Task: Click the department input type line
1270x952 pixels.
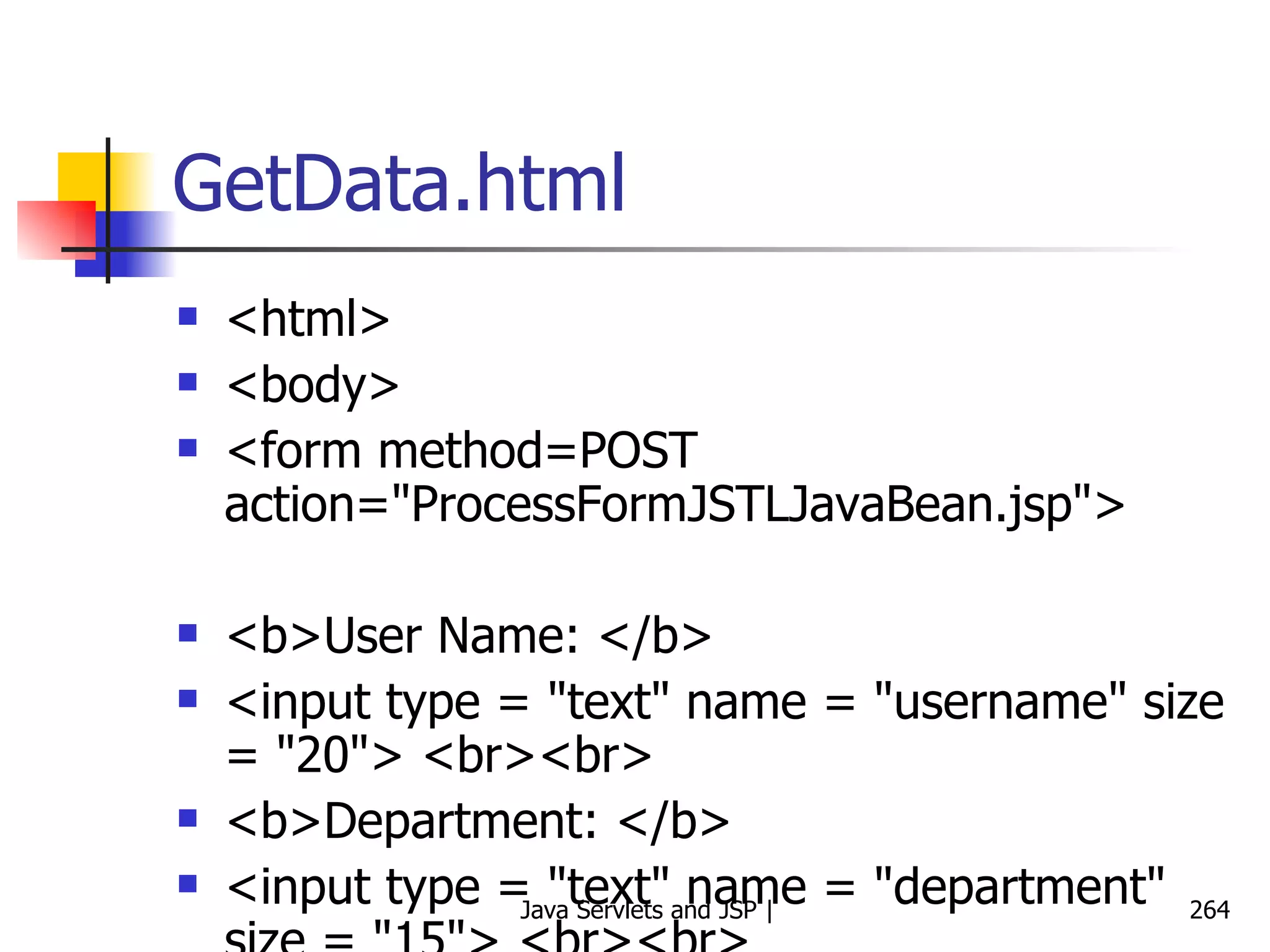Action: pos(696,888)
